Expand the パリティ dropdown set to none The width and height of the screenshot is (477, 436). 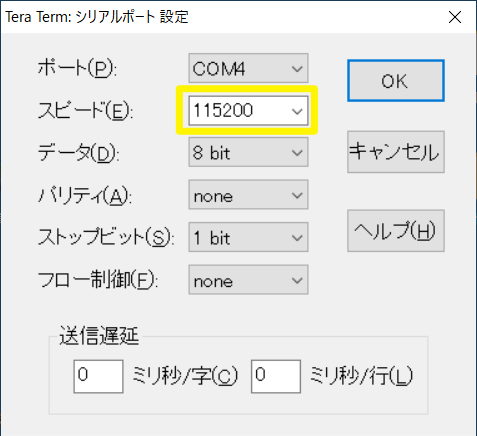pos(248,195)
